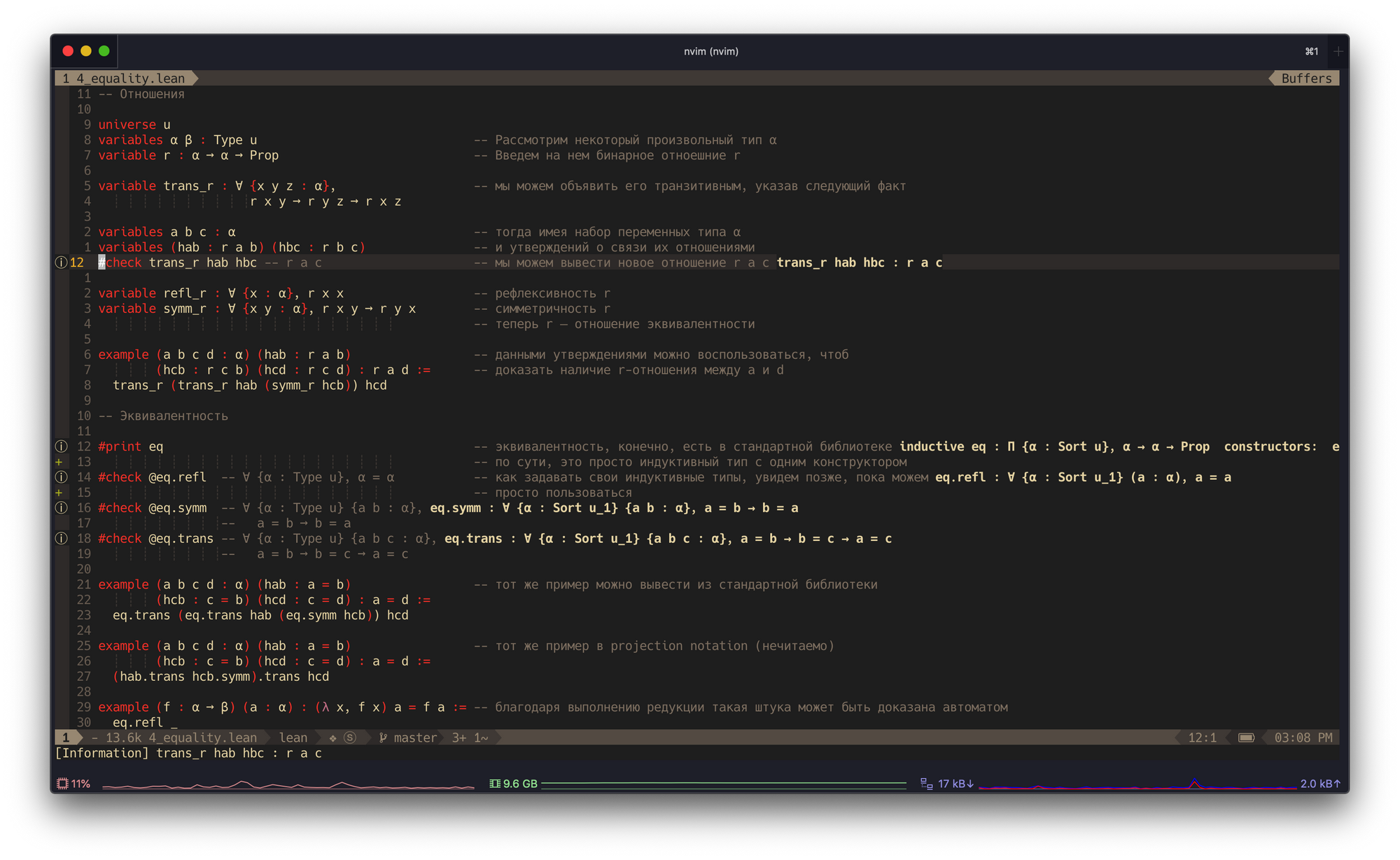
Task: Click the 'variable symm_r' line
Action: 257,309
